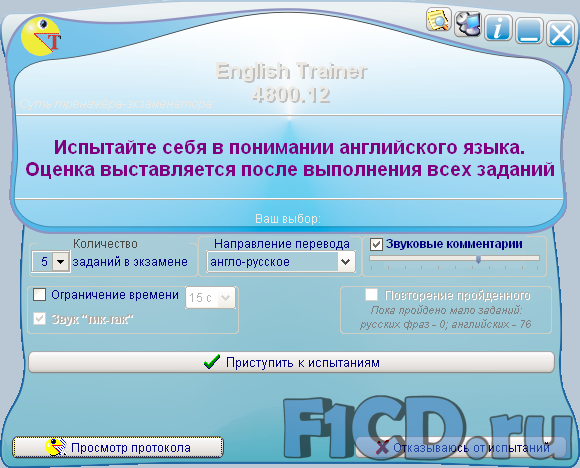This screenshot has height=468, width=580.
Task: Click text Суть тренажёра-экзаменатора:
Action: point(117,104)
